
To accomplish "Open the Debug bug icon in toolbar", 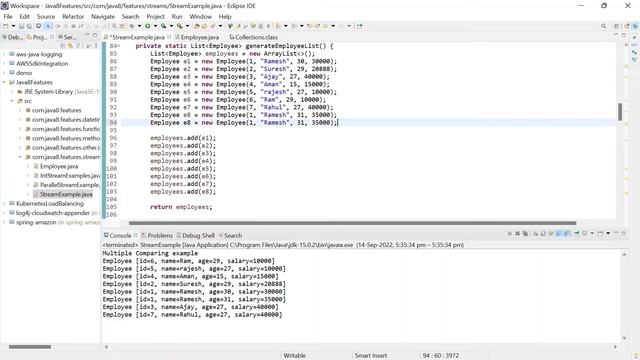I will tap(132, 26).
